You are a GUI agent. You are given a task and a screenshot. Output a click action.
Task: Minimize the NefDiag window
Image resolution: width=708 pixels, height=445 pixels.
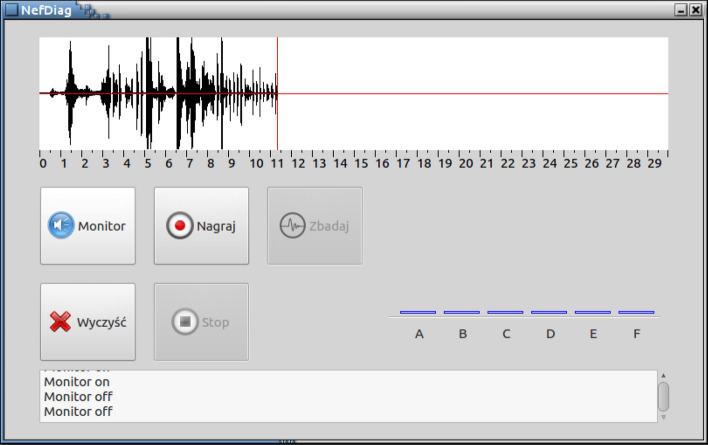point(680,9)
